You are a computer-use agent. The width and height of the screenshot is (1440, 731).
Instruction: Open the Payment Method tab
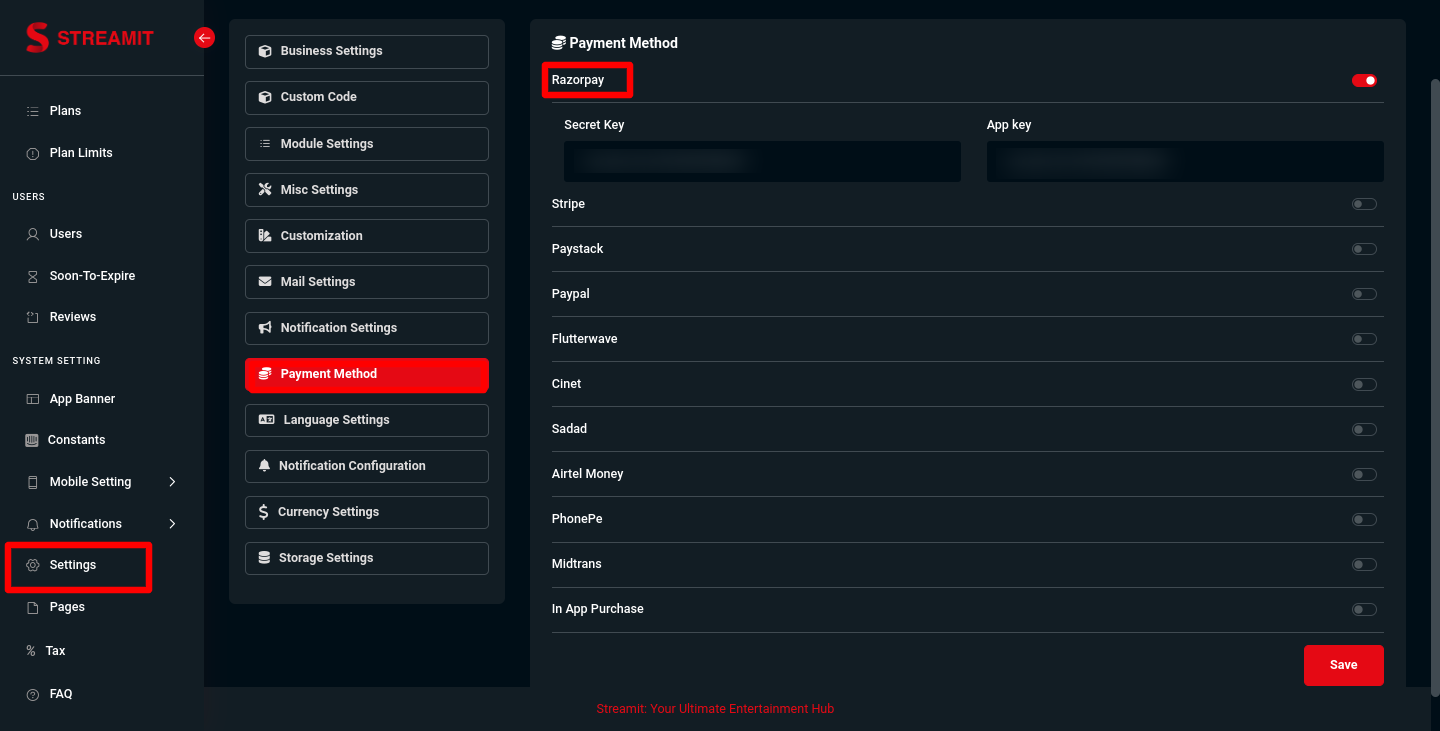pyautogui.click(x=367, y=374)
